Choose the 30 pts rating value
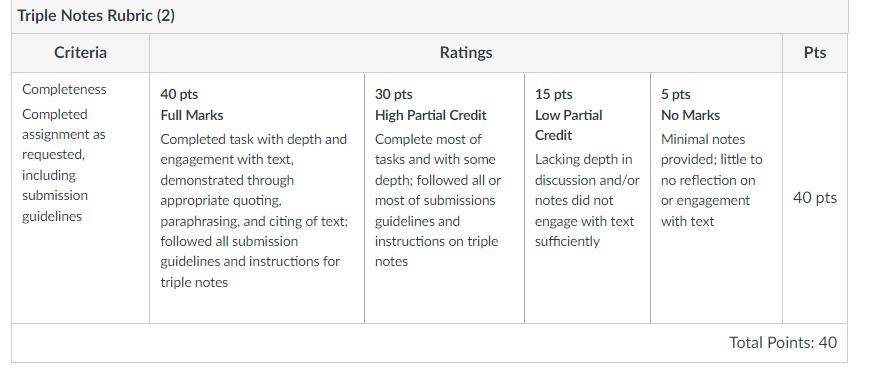This screenshot has height=382, width=878. 394,94
